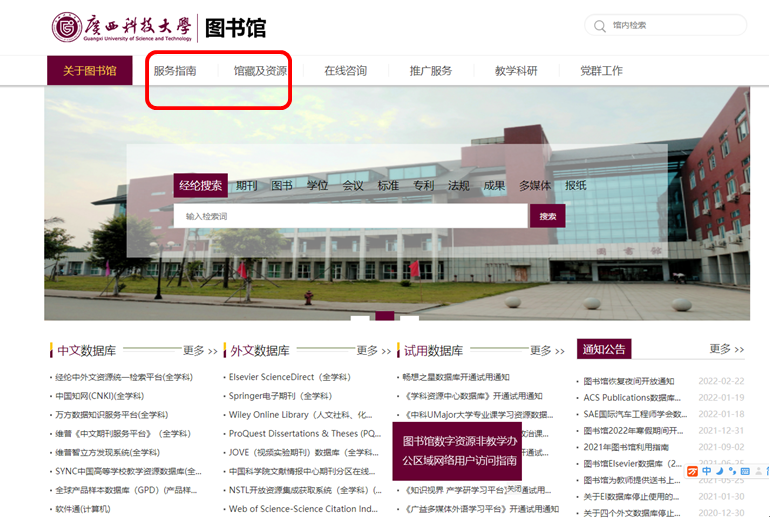770x529 pixels.
Task: Open Wiley Online Library link
Action: (301, 415)
